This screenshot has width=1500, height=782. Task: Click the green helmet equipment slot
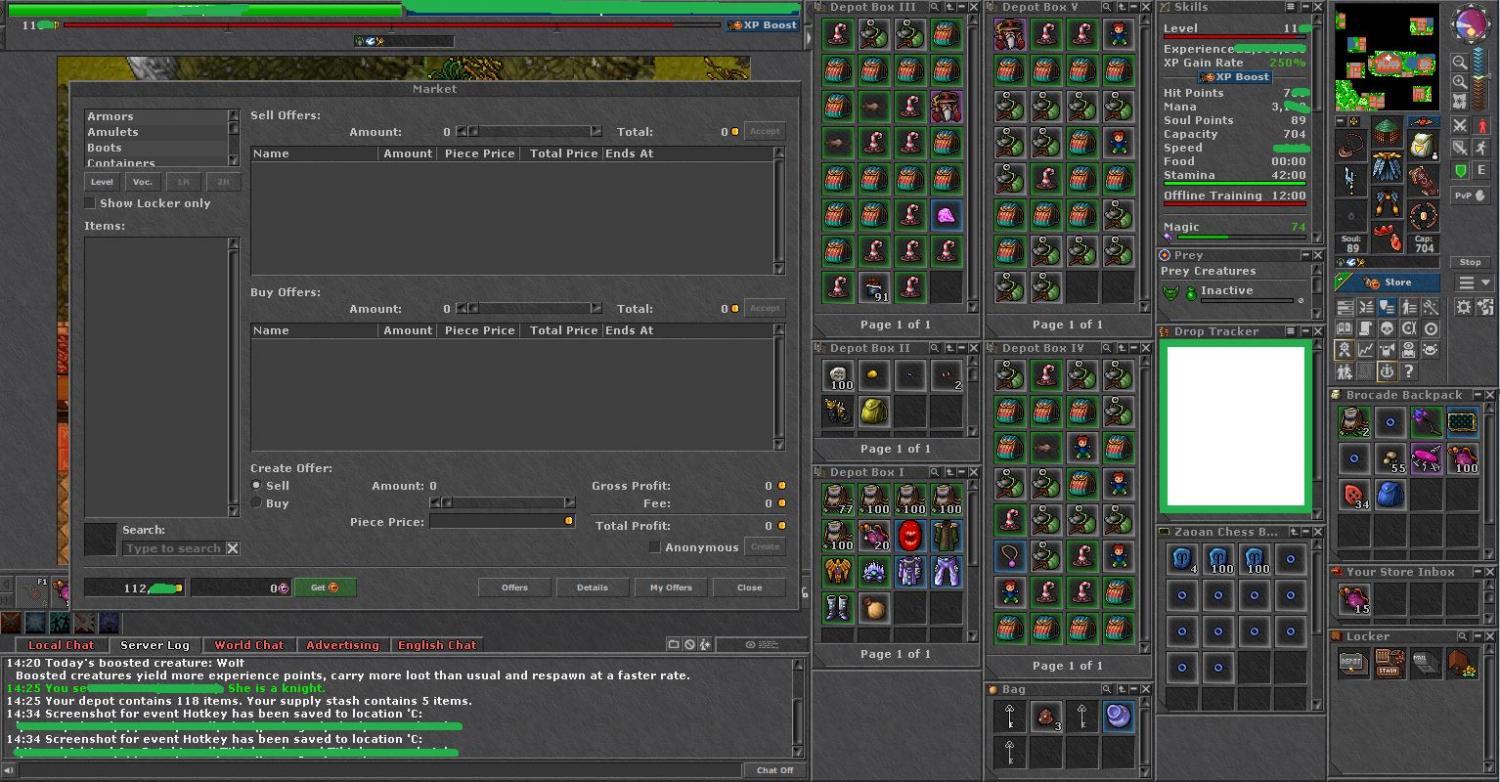[x=1387, y=131]
